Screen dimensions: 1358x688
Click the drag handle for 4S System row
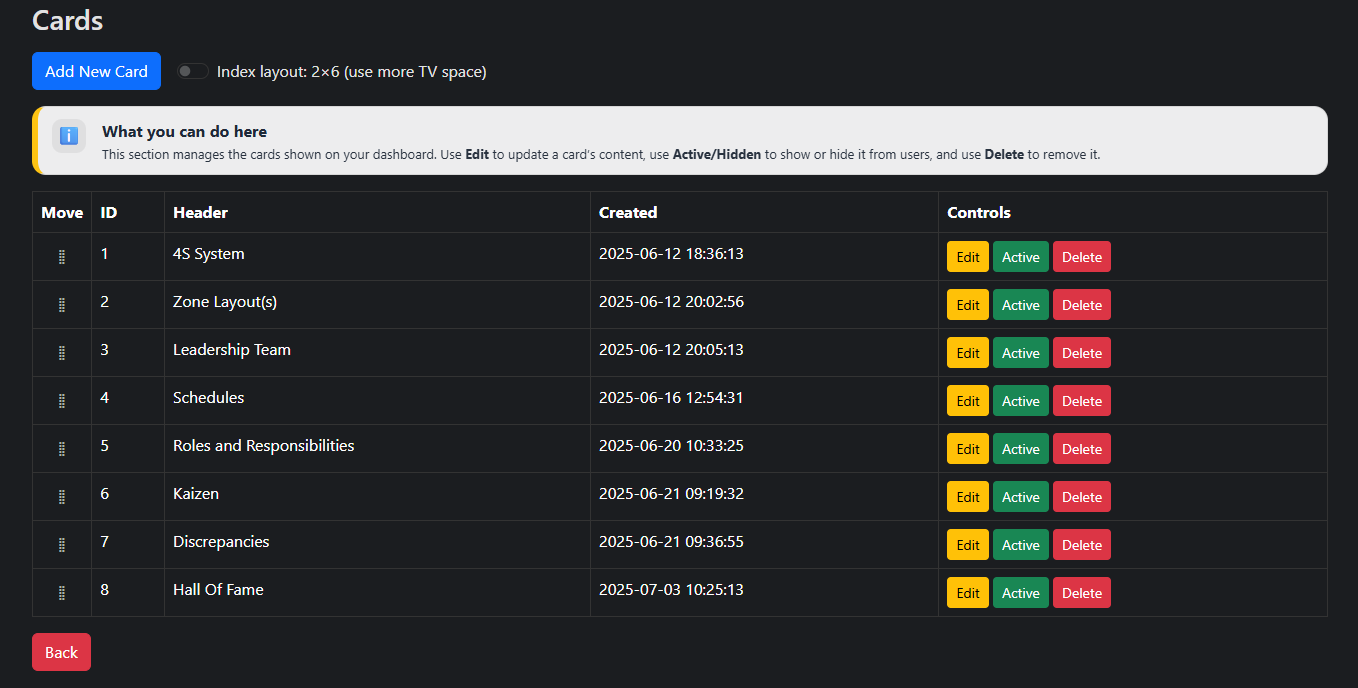(x=62, y=257)
